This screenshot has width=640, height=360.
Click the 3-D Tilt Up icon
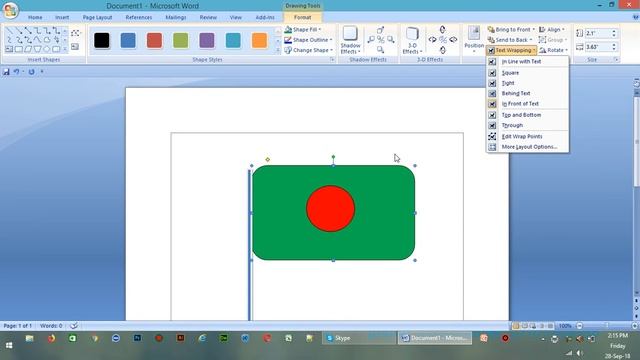(x=443, y=29)
